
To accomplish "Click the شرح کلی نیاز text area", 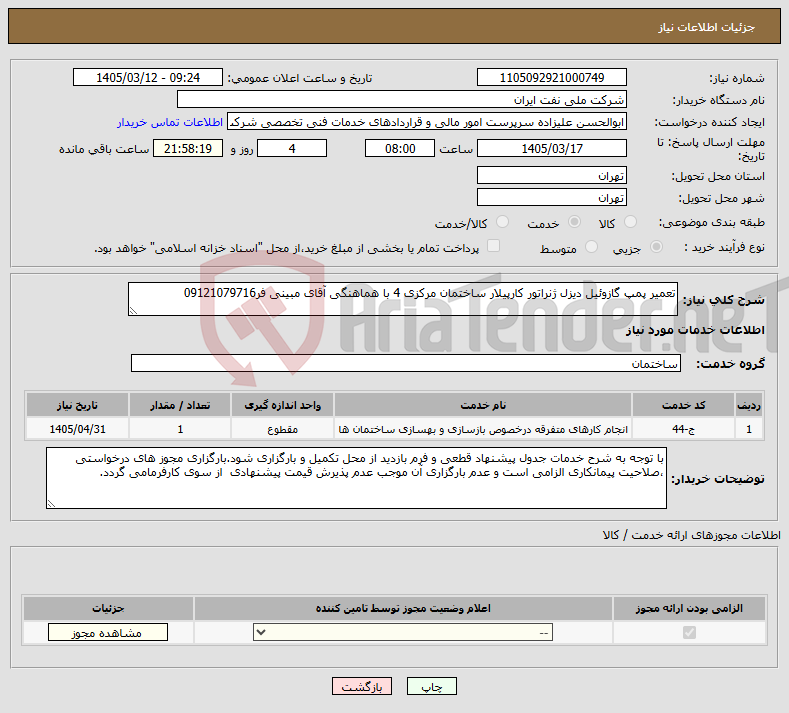I will point(403,299).
